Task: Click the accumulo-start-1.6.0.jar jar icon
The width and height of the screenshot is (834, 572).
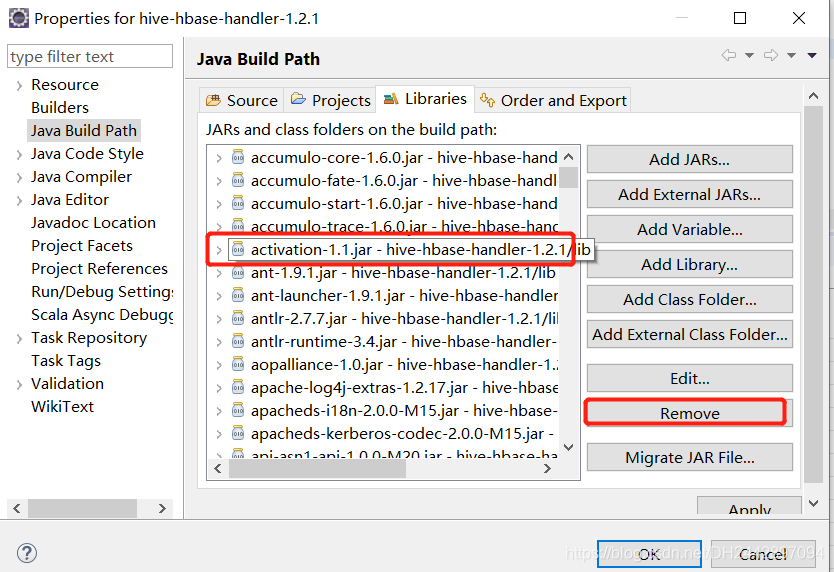Action: tap(238, 203)
